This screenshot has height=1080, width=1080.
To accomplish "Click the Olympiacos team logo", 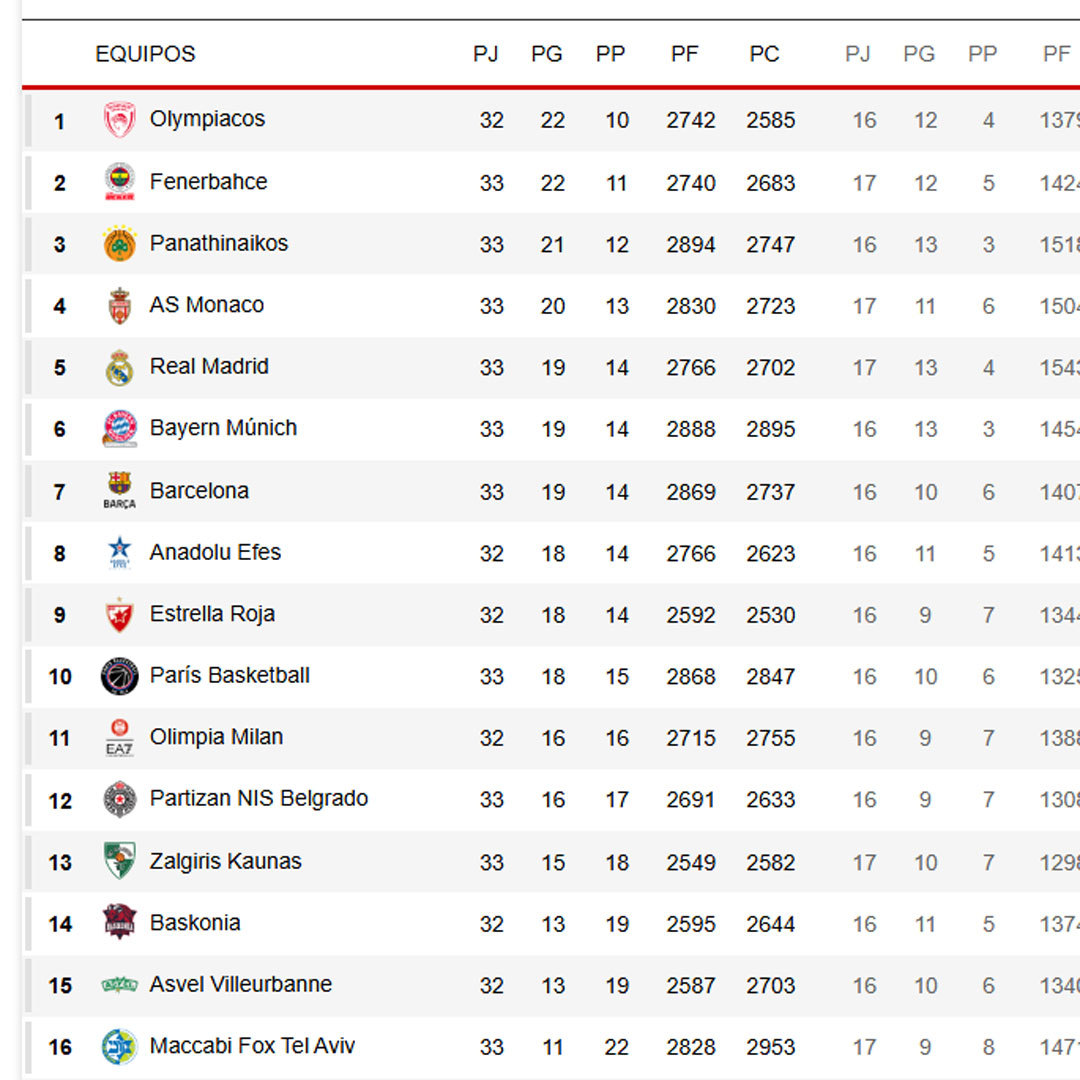I will coord(120,120).
